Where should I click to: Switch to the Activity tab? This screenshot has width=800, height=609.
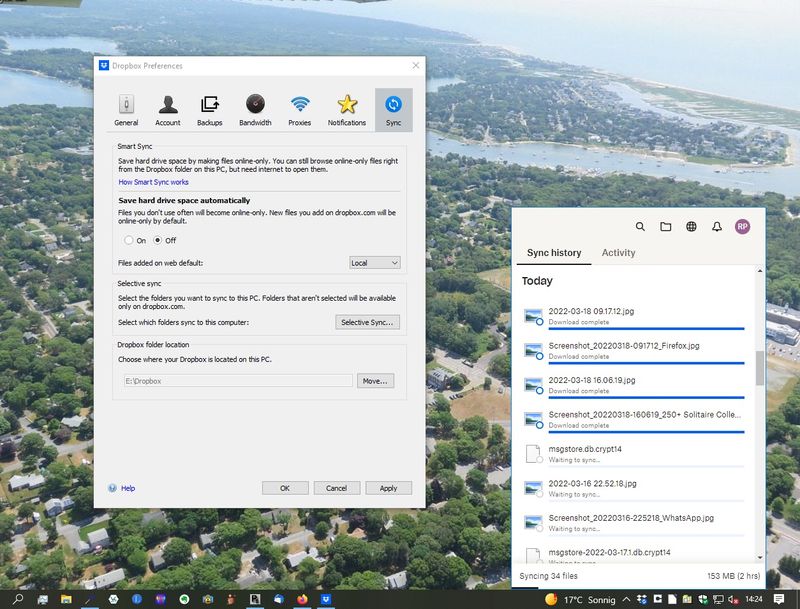618,253
